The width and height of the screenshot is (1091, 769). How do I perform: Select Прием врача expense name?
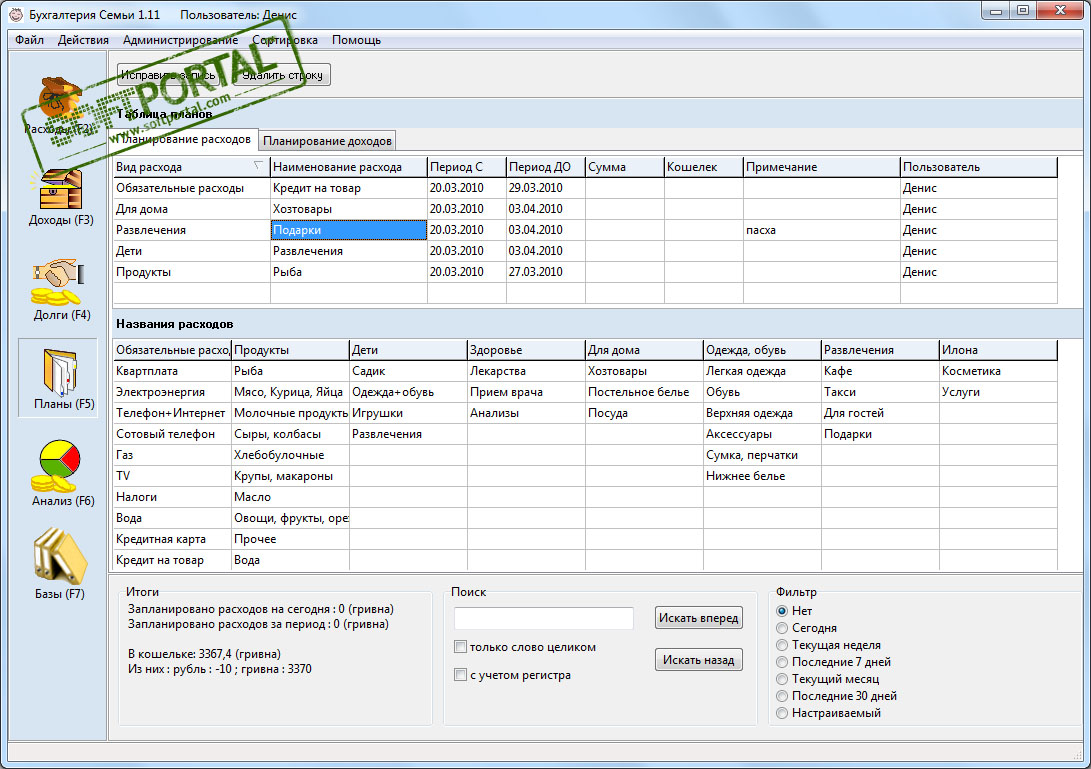(526, 392)
